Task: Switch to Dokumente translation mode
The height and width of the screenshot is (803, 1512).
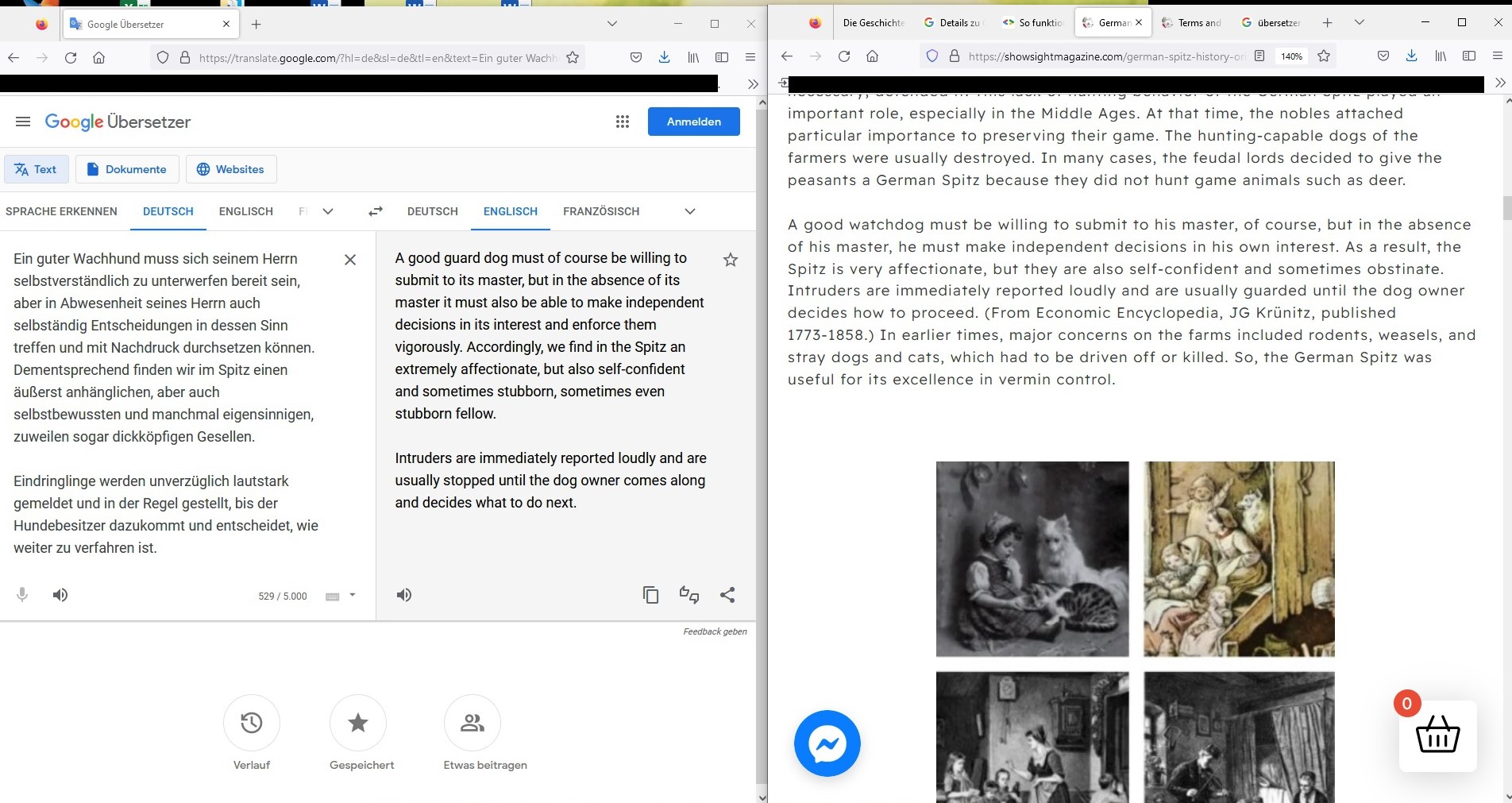Action: coord(127,169)
